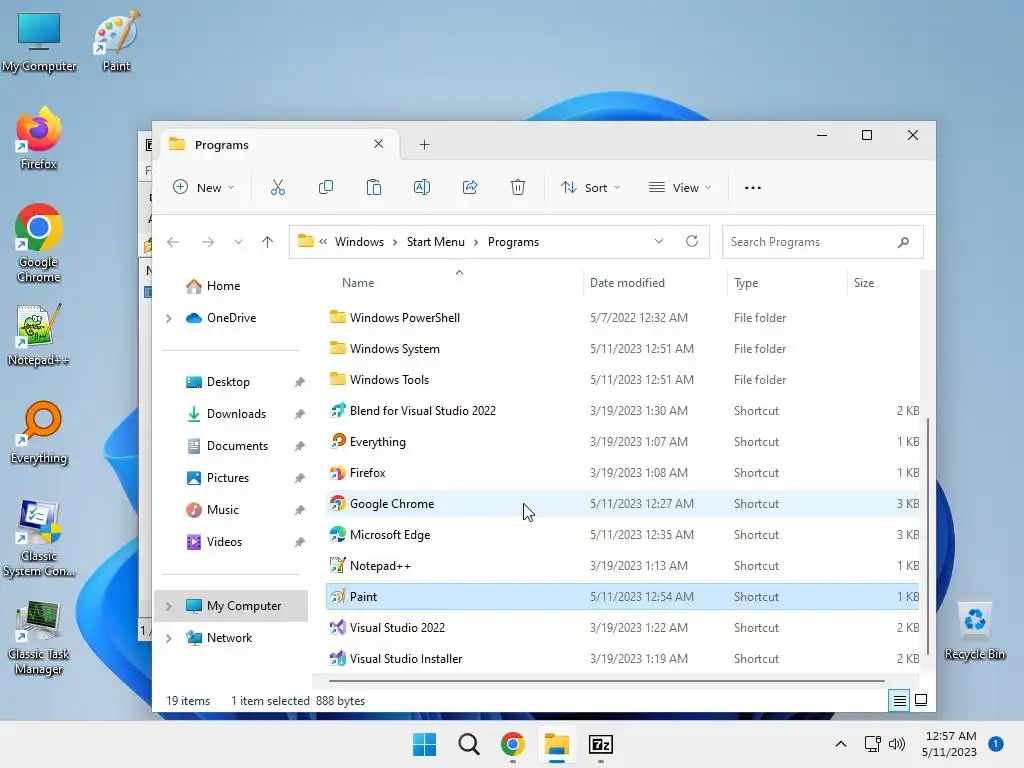The height and width of the screenshot is (768, 1024).
Task: Open the Windows Start button
Action: pyautogui.click(x=424, y=744)
